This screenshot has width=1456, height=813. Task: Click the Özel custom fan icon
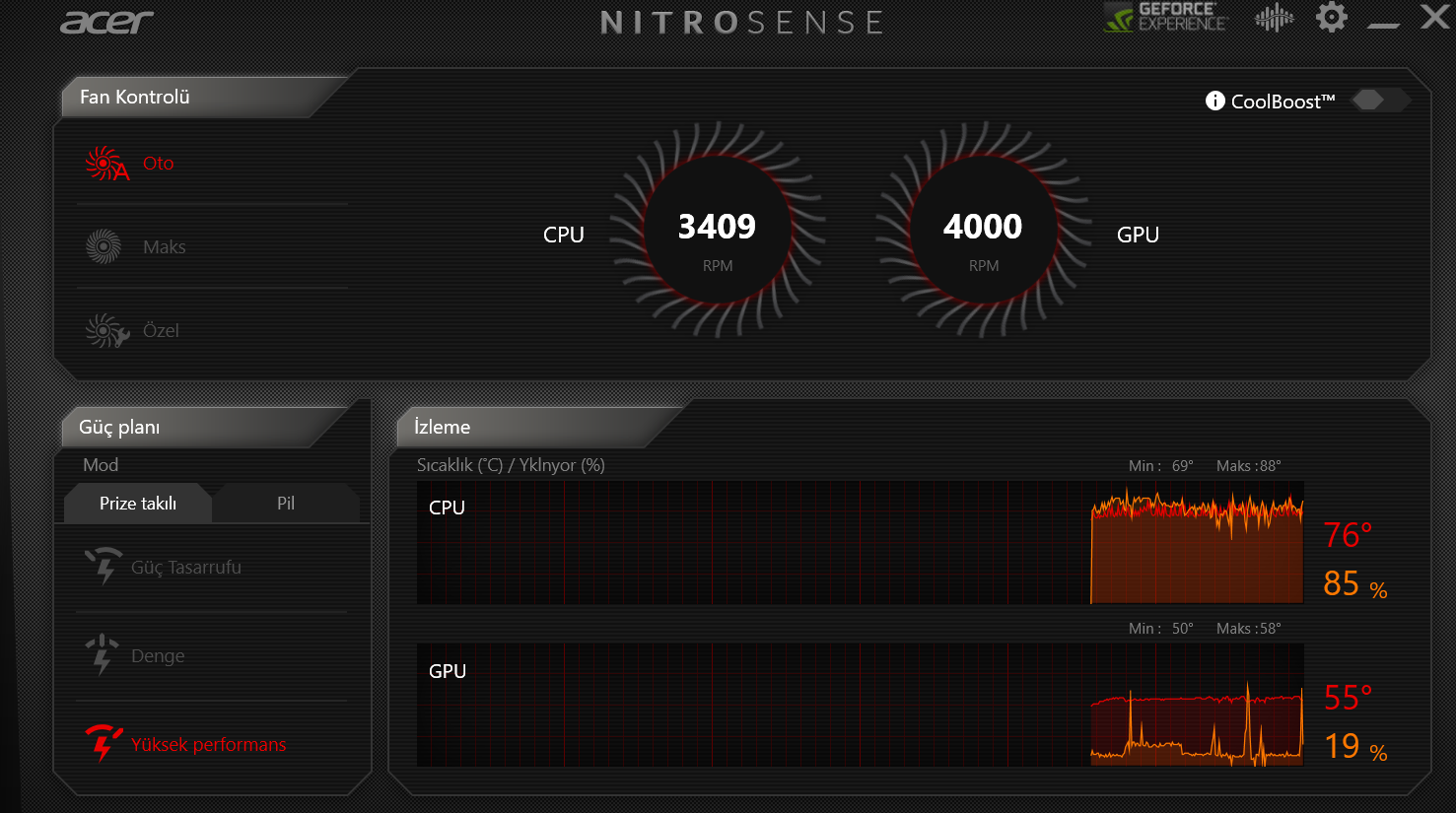coord(106,331)
